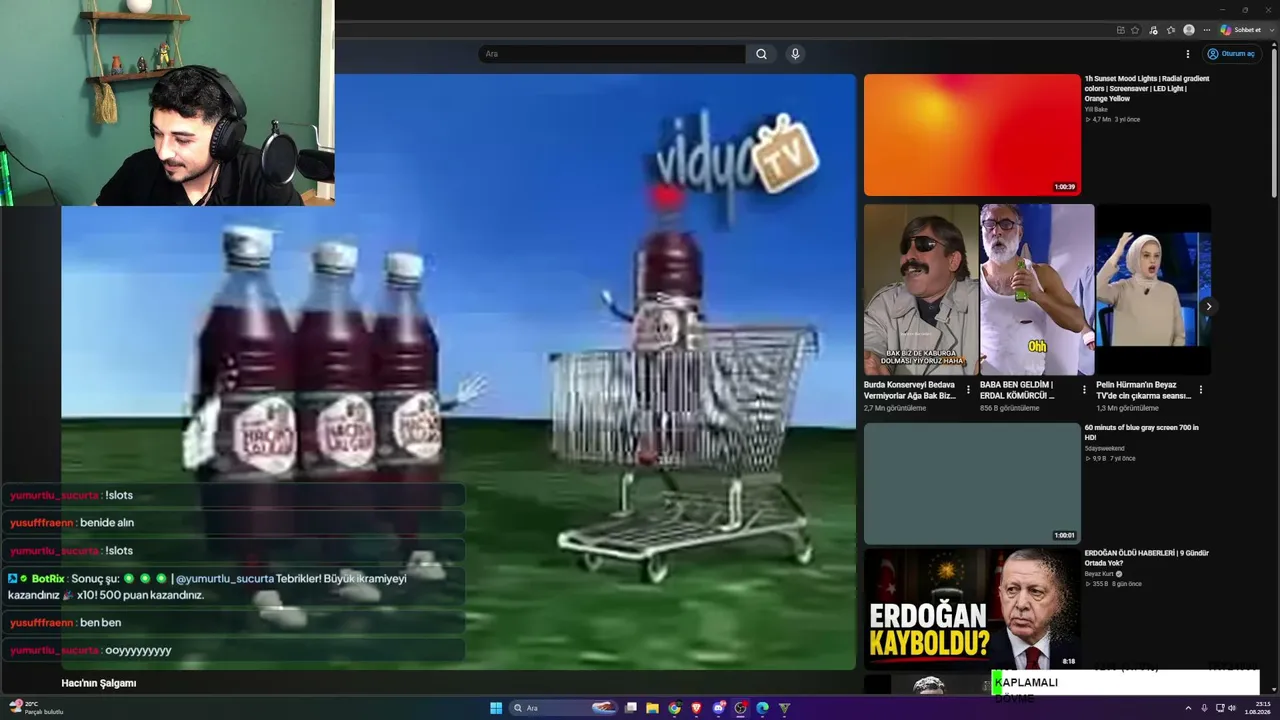This screenshot has width=1280, height=720.
Task: Open options menu for Burda Konserveyi short
Action: 968,390
